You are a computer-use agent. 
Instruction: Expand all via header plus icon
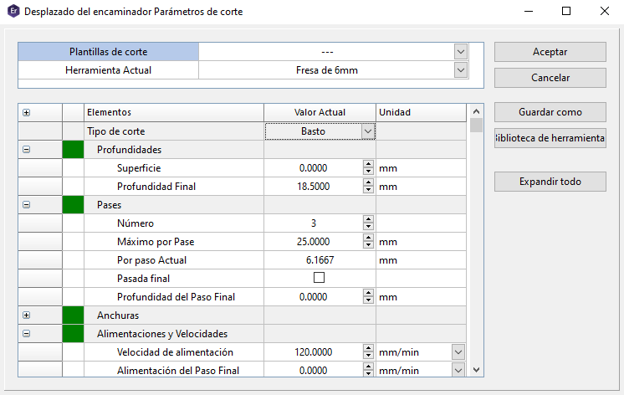coord(26,113)
